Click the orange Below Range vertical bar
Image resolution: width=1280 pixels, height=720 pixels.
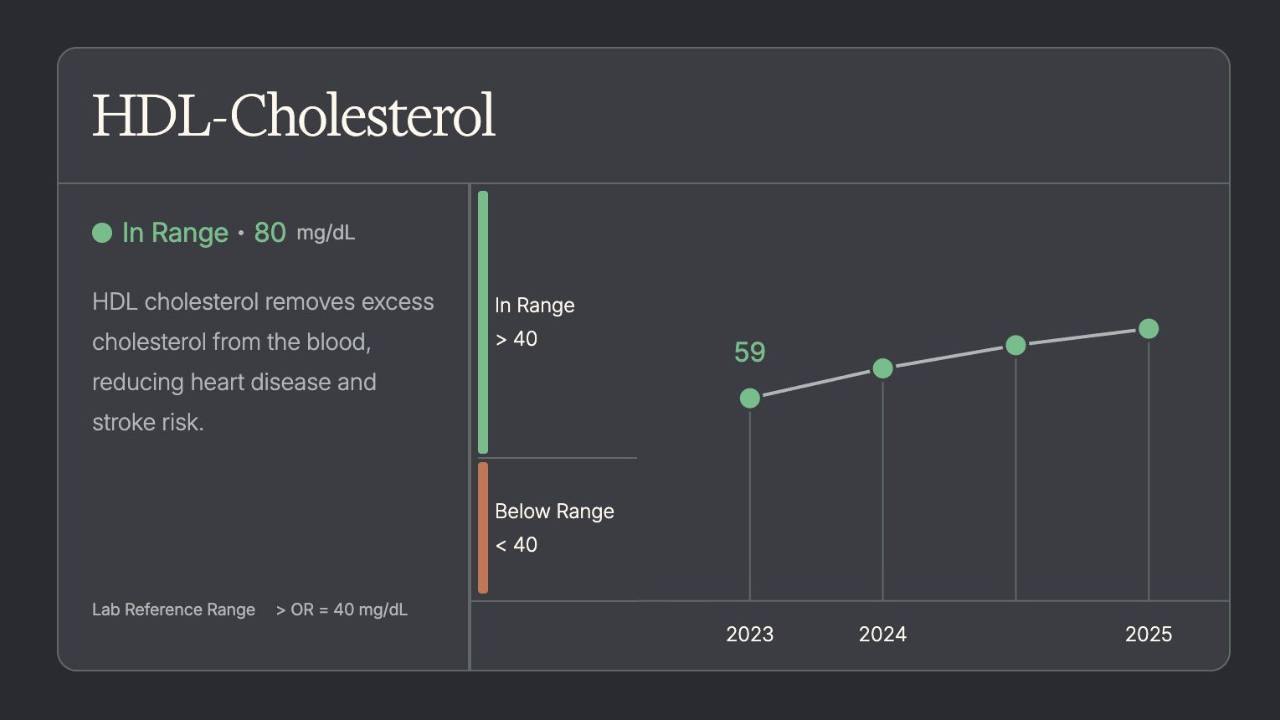coord(483,527)
